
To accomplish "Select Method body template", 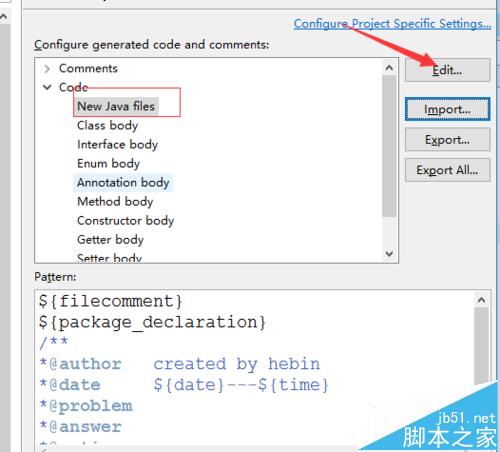I will (115, 202).
